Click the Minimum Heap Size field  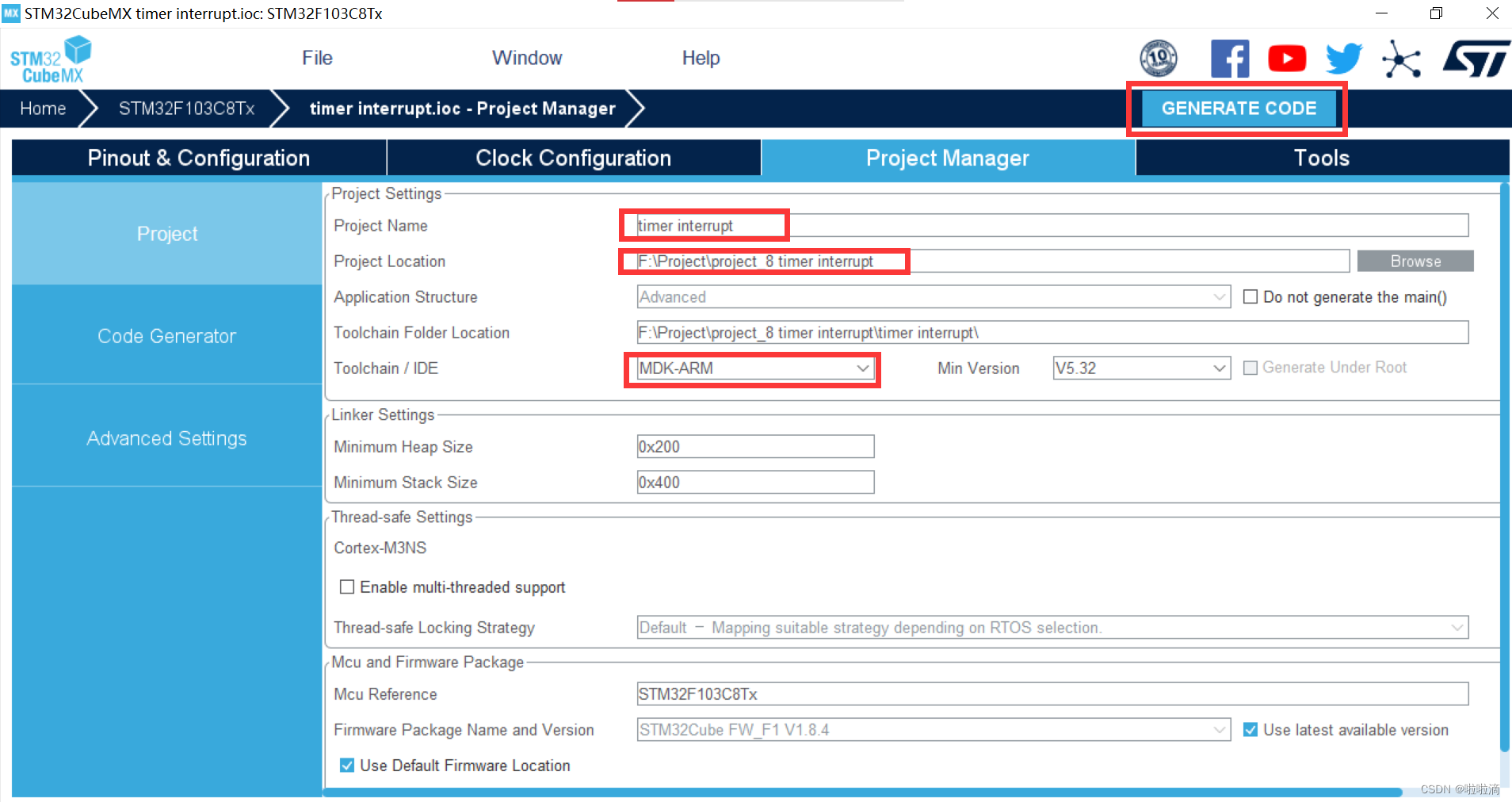pyautogui.click(x=755, y=446)
